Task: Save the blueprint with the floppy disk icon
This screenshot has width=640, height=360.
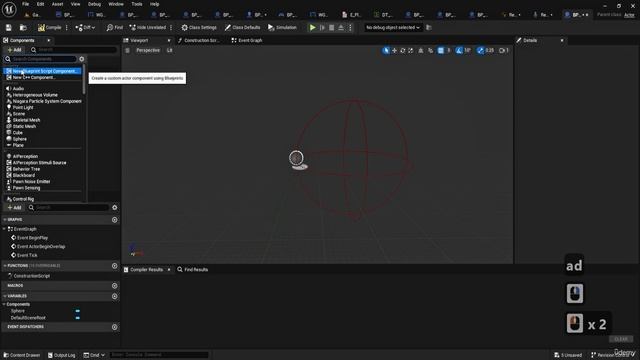Action: (x=9, y=27)
